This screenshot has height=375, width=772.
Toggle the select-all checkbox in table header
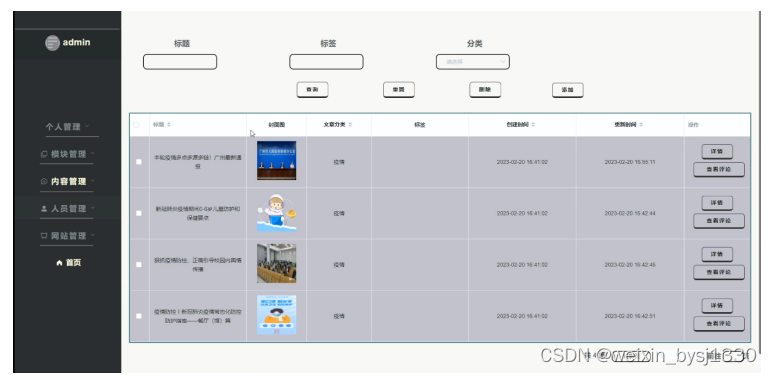[x=137, y=125]
